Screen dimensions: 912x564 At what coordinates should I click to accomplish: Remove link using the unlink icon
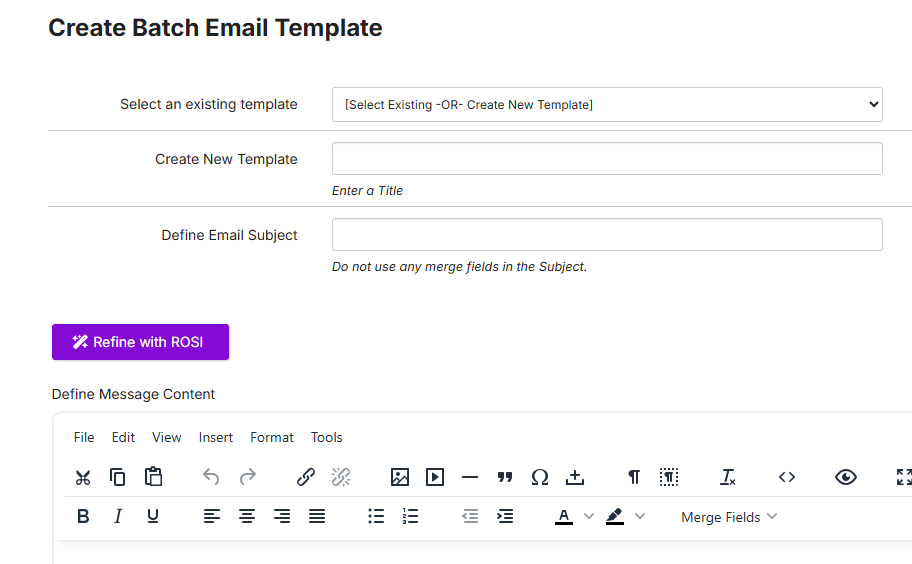coord(341,477)
